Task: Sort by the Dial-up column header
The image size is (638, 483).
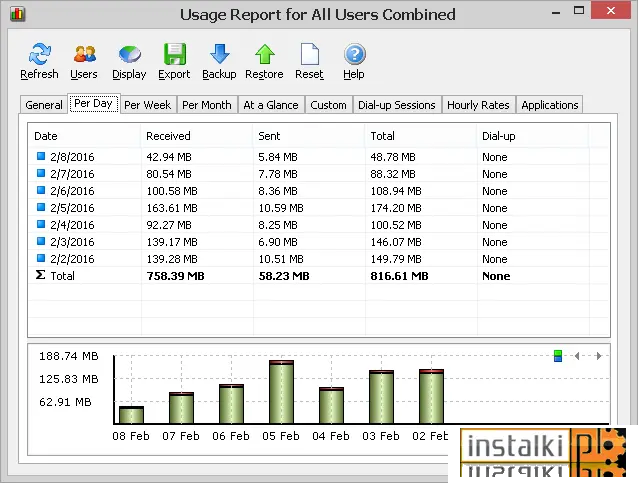Action: pyautogui.click(x=533, y=136)
